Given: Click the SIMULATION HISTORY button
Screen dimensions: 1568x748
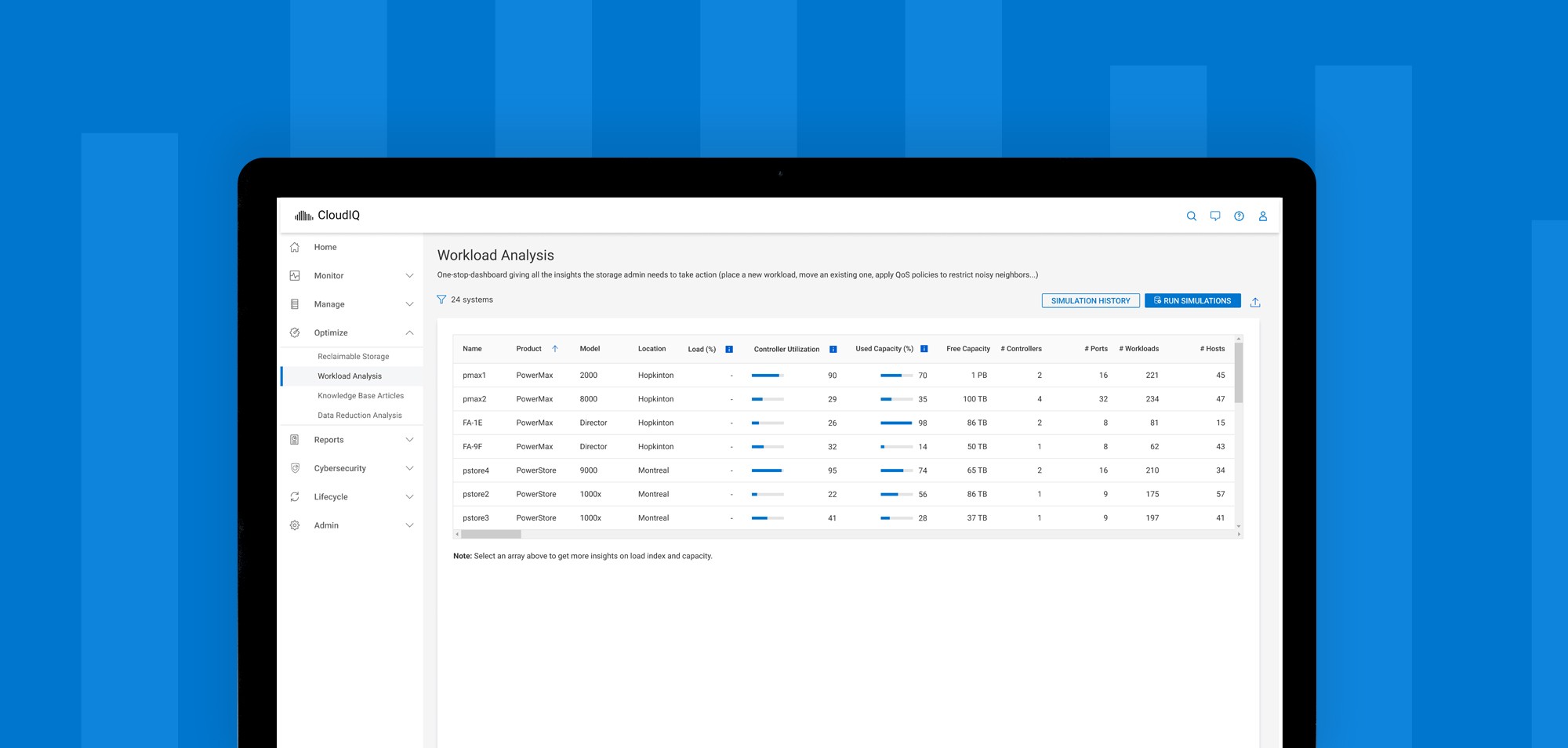Looking at the screenshot, I should coord(1091,300).
